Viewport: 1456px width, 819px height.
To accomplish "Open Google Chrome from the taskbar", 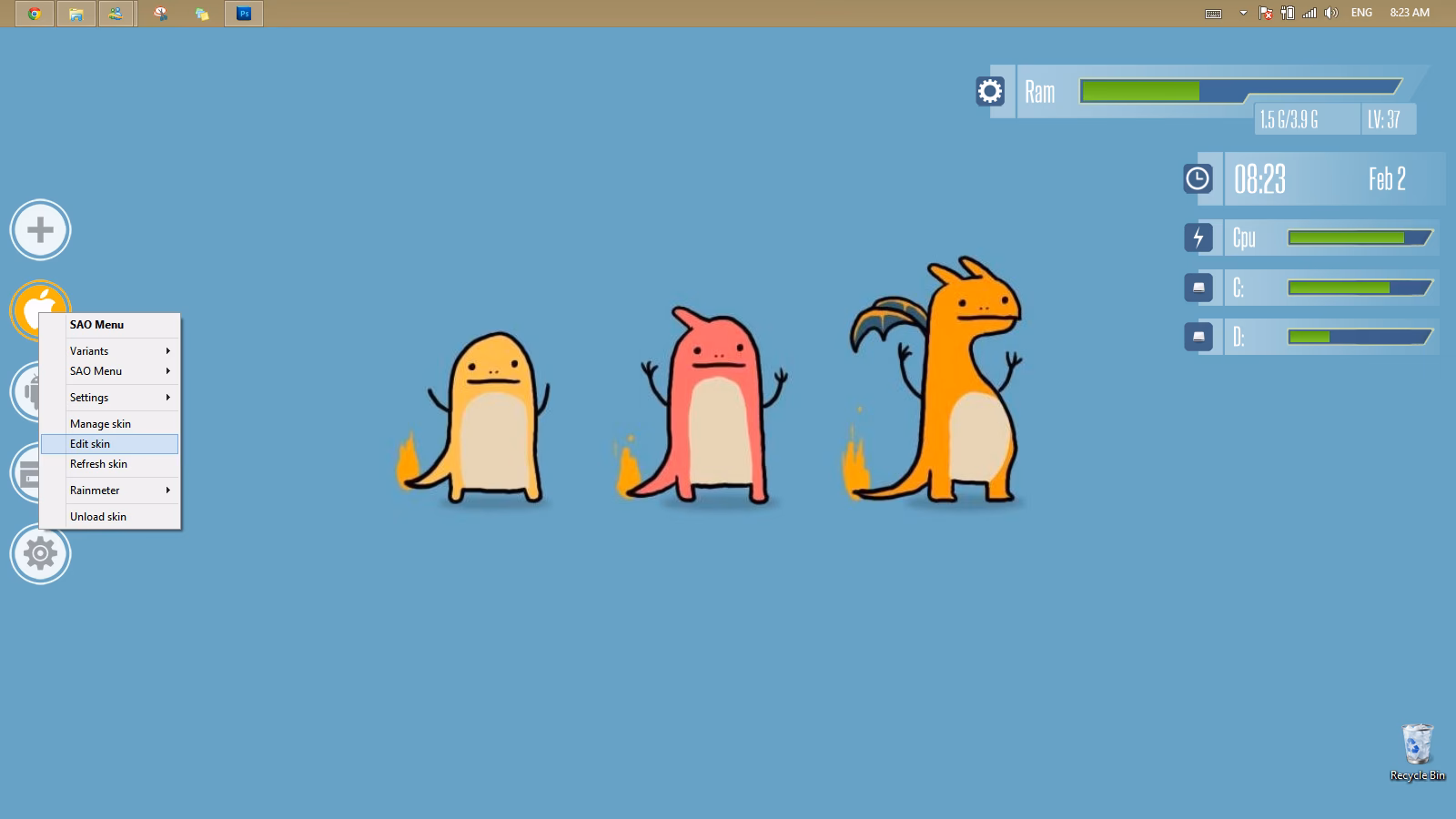I will coord(35,14).
